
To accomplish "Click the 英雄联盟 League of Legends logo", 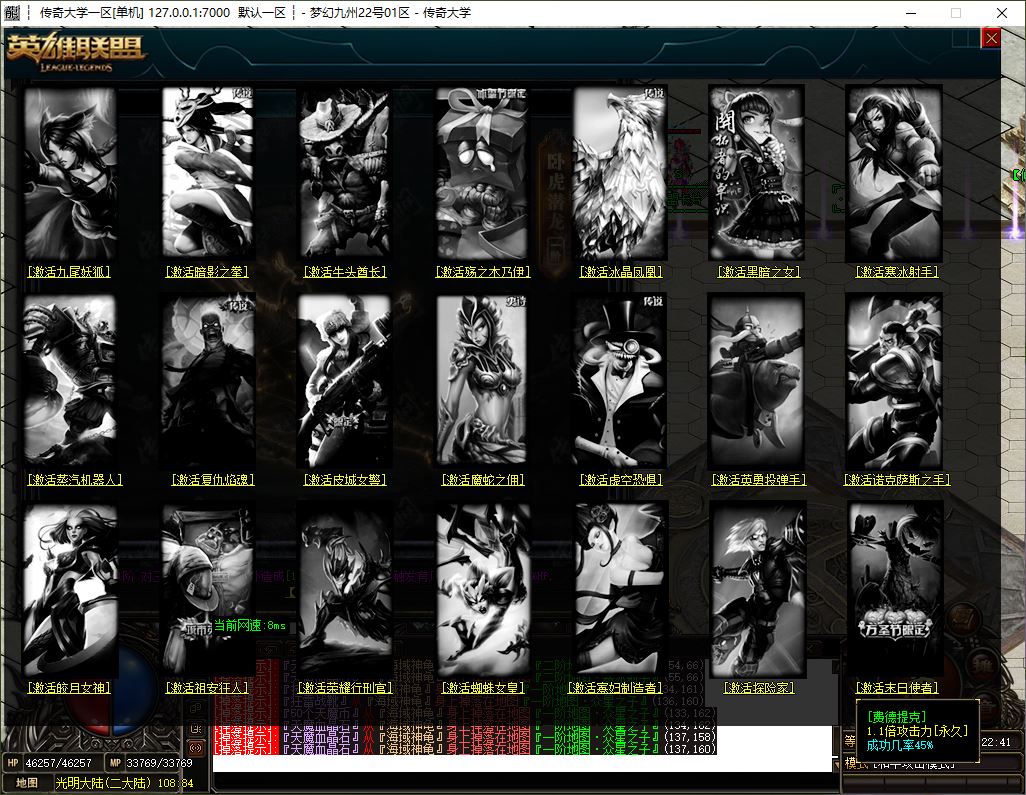I will pyautogui.click(x=75, y=52).
